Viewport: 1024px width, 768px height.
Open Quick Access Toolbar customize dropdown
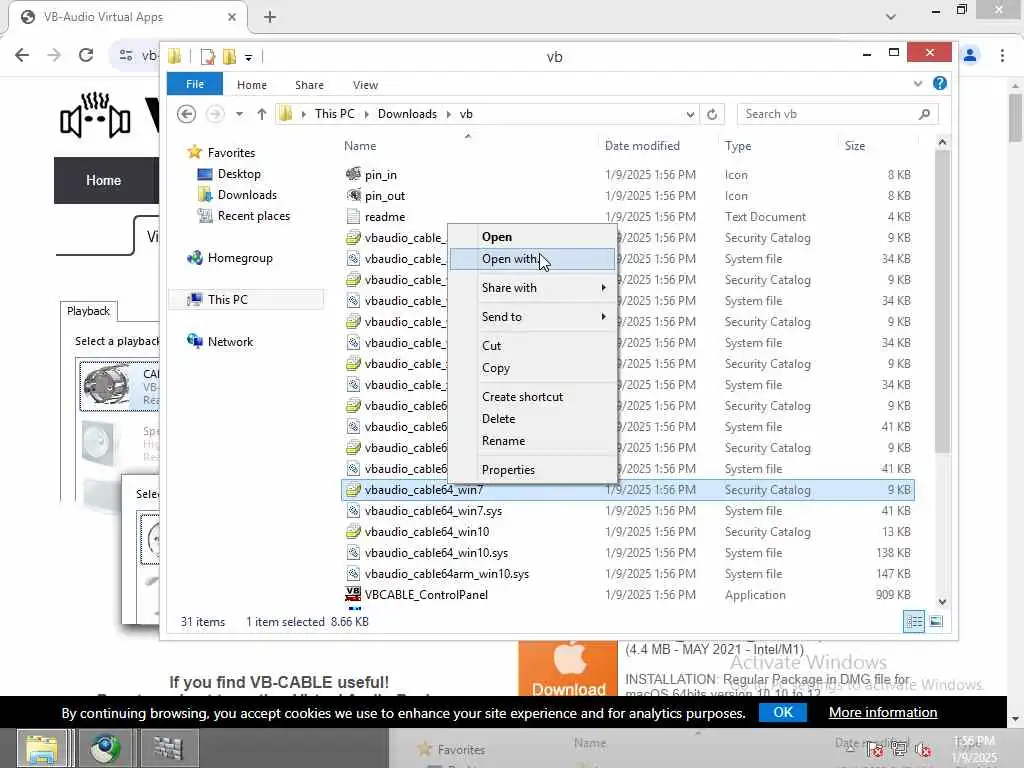pos(248,57)
